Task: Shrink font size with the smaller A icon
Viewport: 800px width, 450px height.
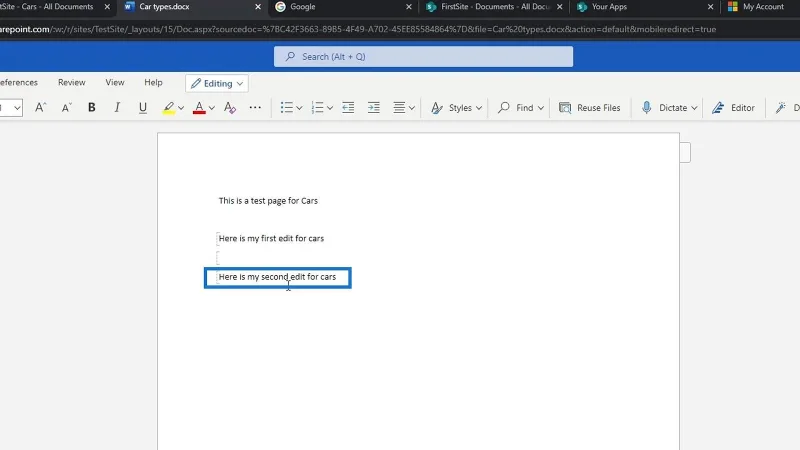Action: [x=66, y=108]
